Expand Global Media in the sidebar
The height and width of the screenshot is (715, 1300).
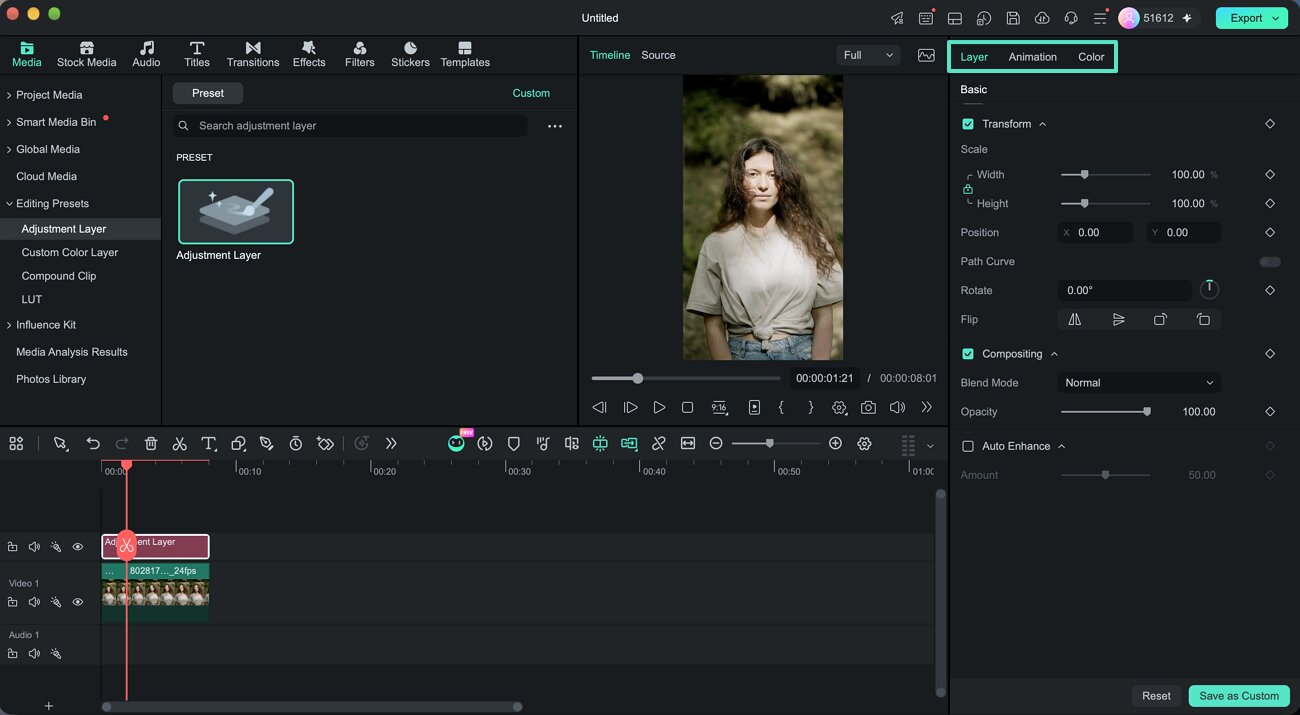click(9, 149)
